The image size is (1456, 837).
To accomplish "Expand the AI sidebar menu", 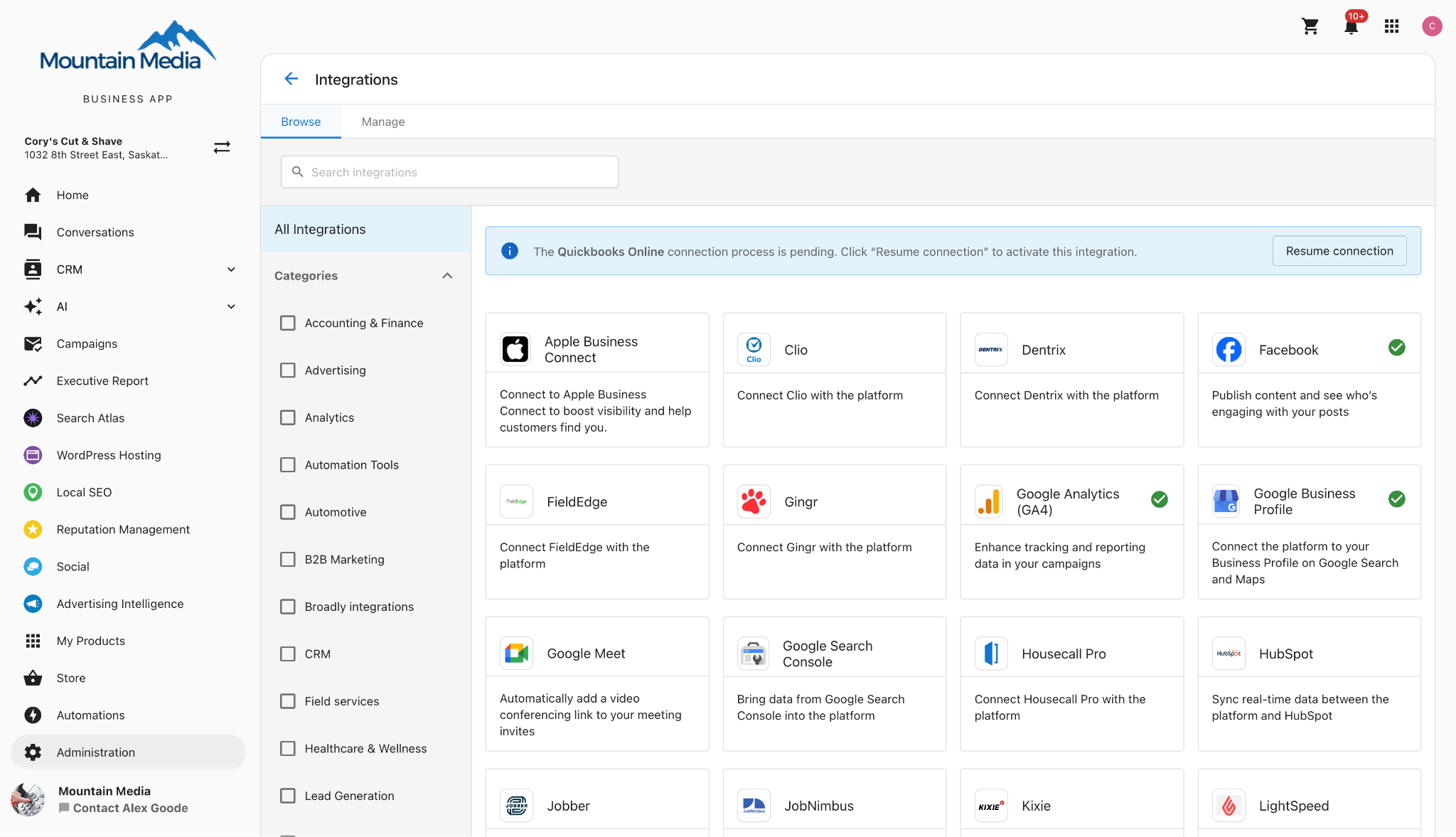I will click(x=230, y=306).
